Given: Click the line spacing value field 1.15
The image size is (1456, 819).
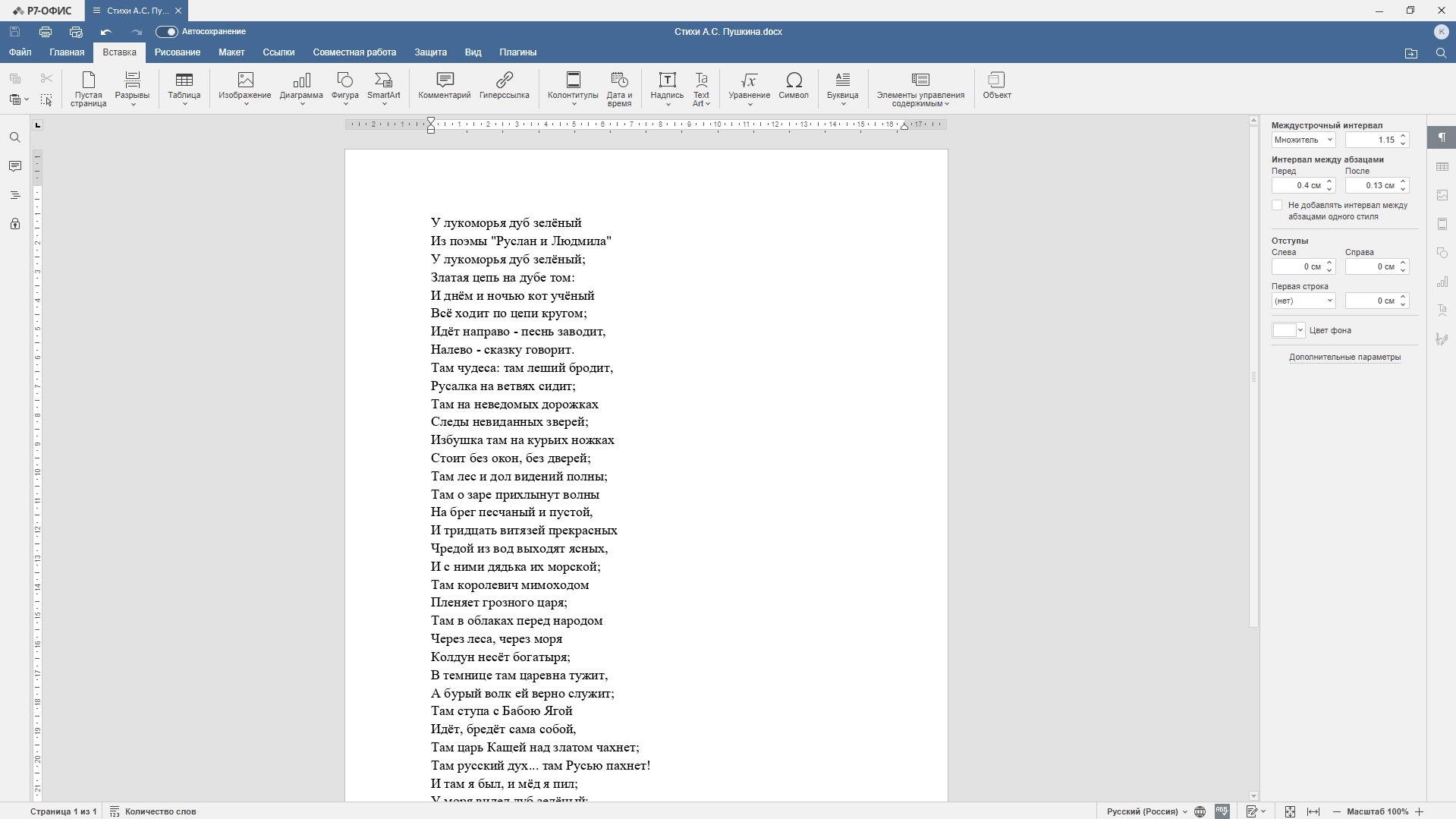Looking at the screenshot, I should [x=1372, y=140].
